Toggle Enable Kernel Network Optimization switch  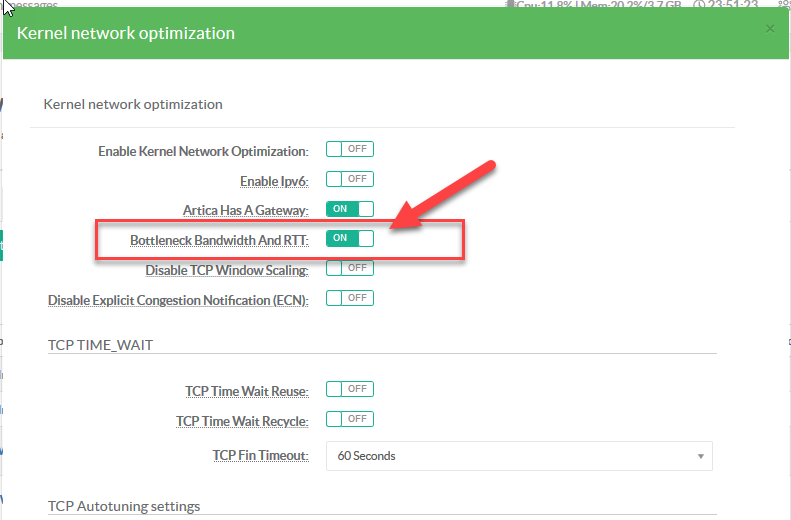point(349,149)
